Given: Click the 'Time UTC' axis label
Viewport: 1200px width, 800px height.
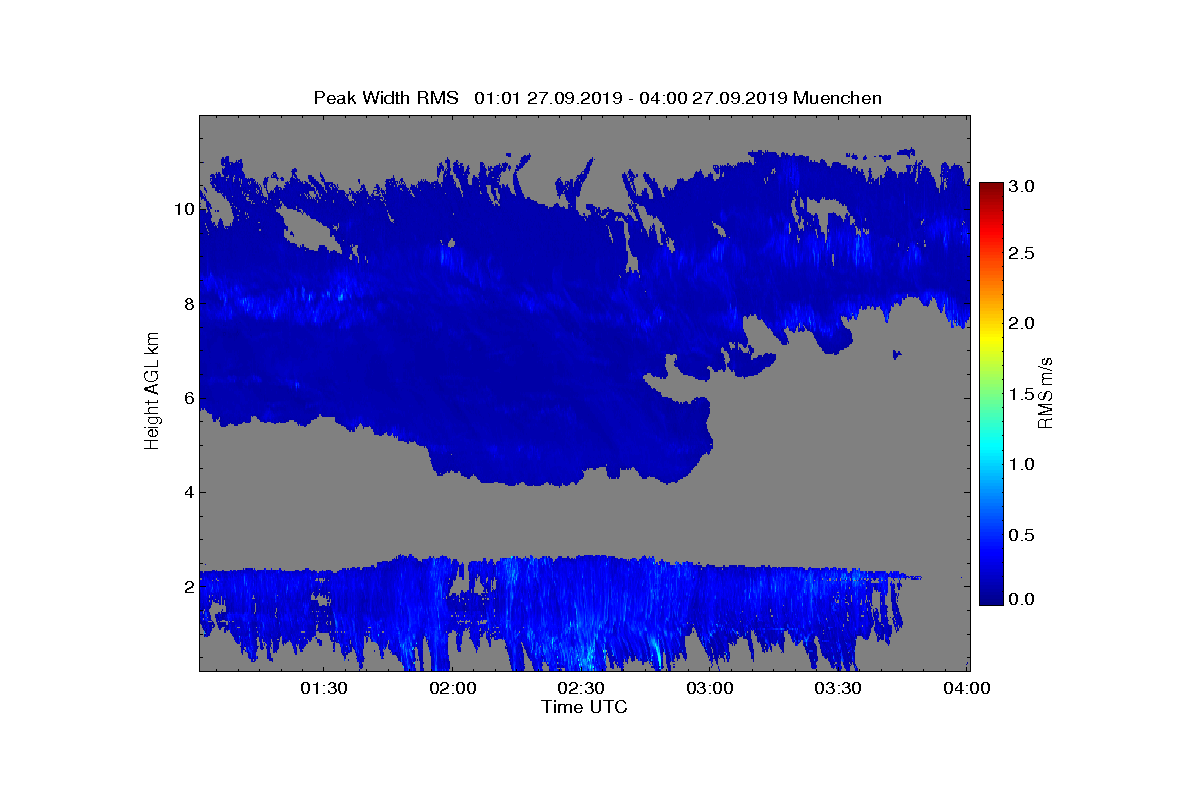Looking at the screenshot, I should coord(585,707).
